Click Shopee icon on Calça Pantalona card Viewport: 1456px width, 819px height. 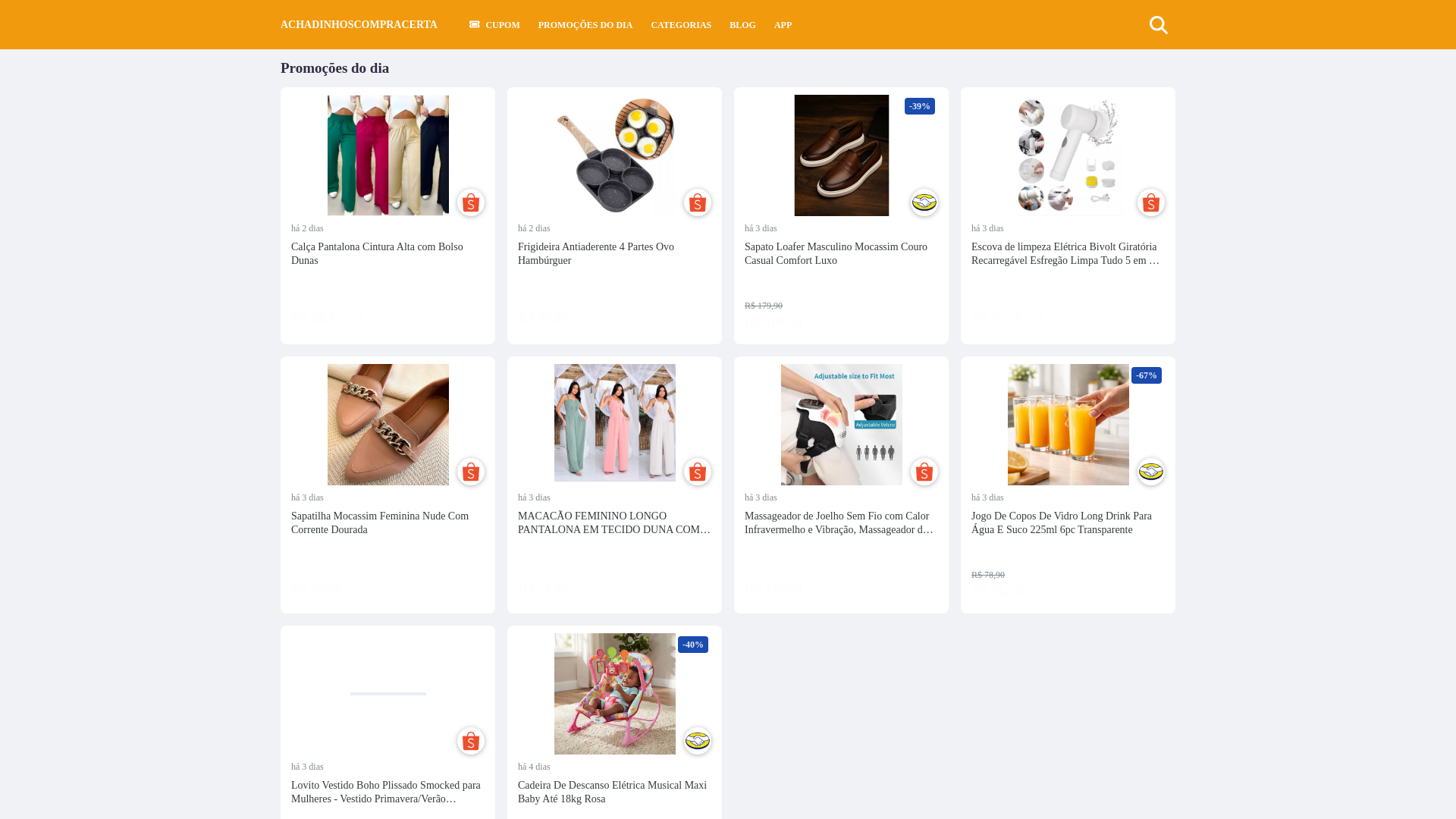(470, 202)
